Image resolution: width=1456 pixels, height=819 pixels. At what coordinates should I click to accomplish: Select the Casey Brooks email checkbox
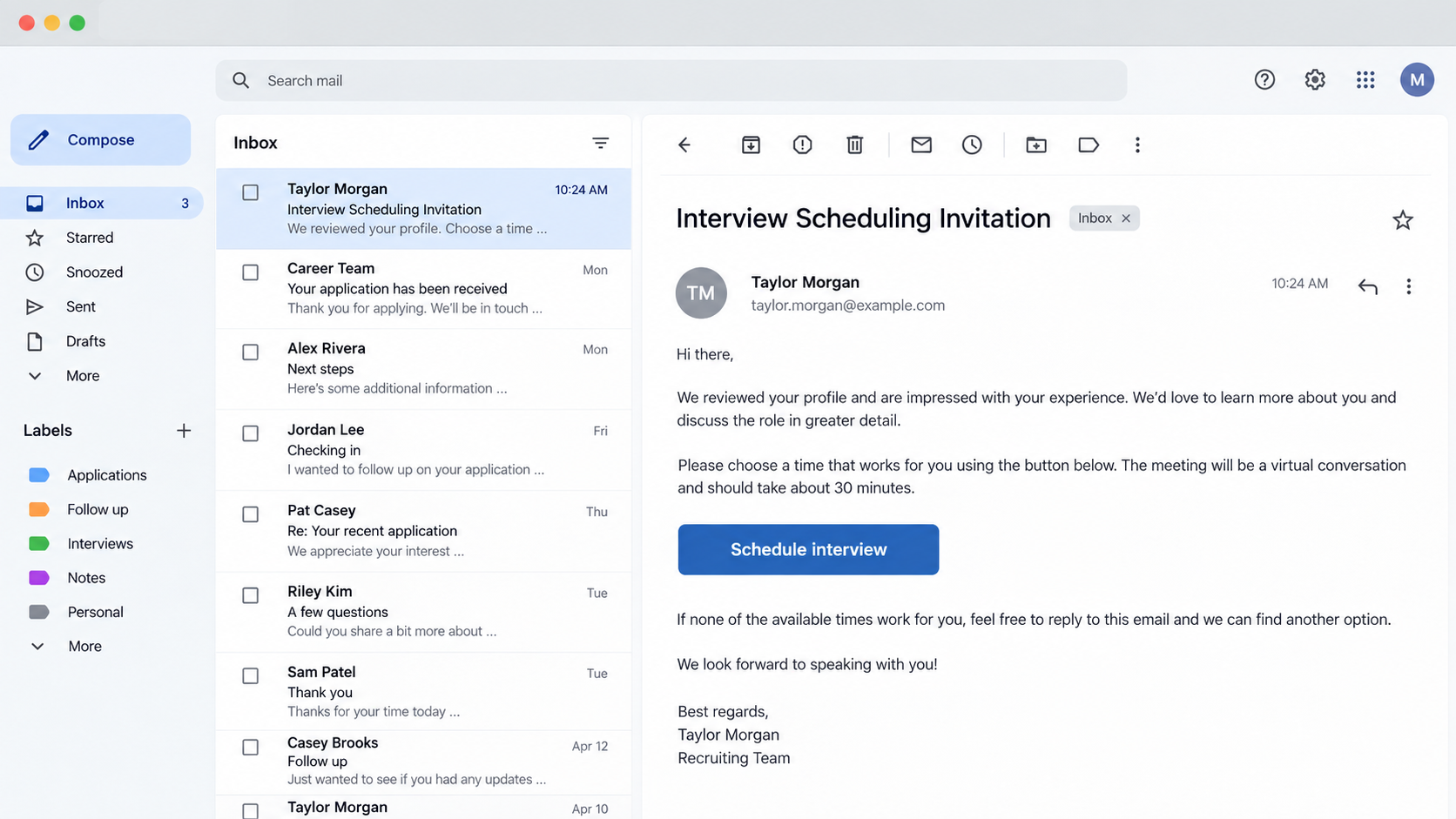coord(250,748)
